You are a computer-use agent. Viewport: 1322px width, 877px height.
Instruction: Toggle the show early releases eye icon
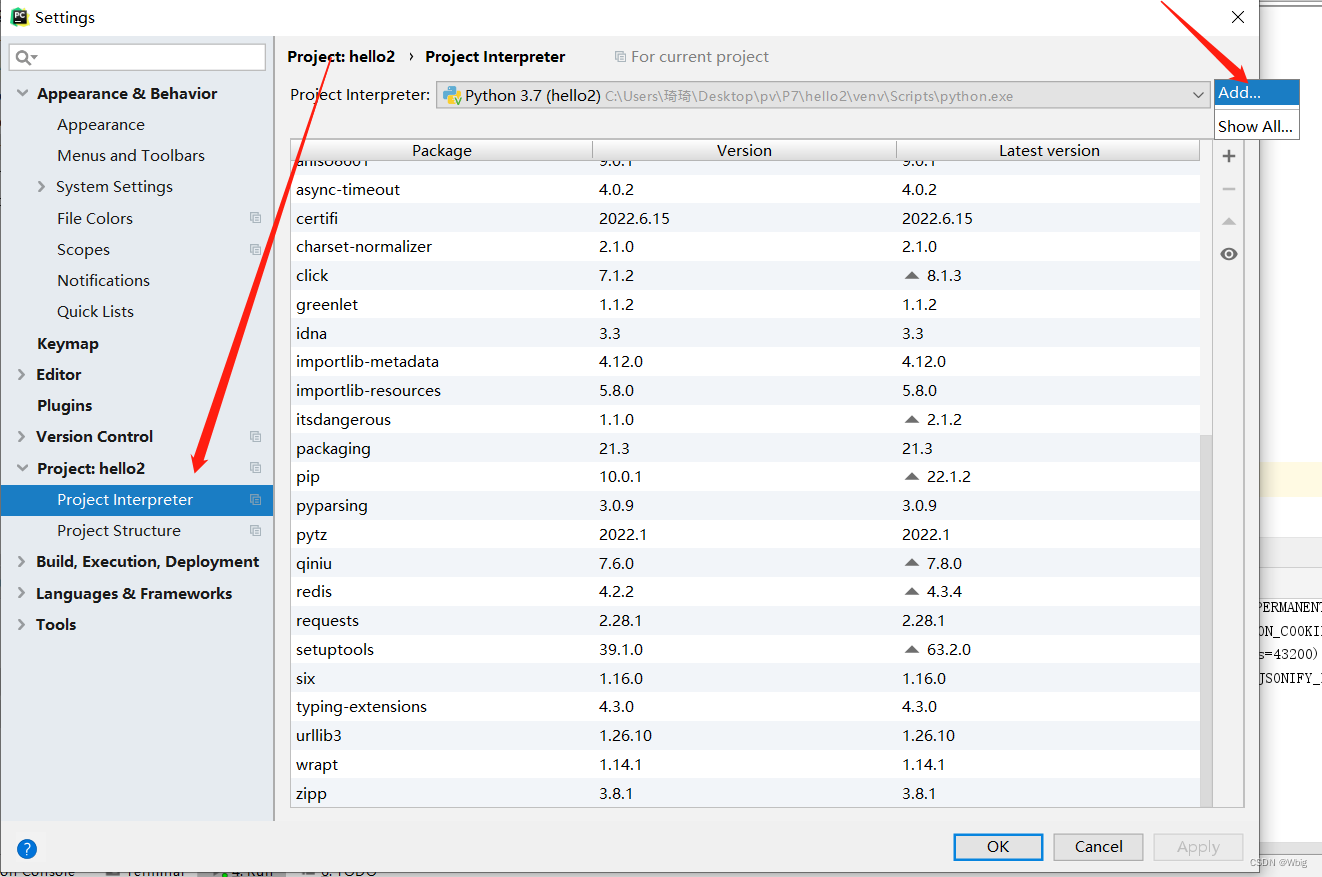(1229, 254)
